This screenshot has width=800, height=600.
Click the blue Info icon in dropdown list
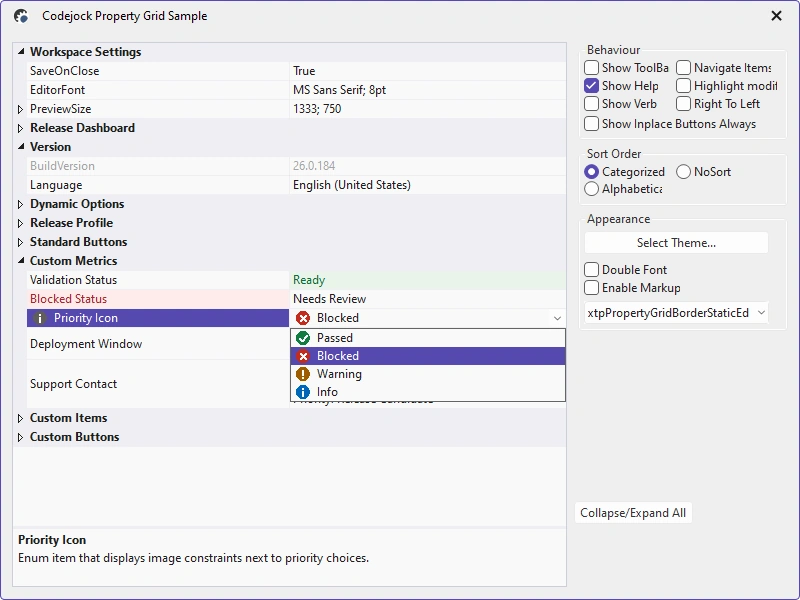(x=303, y=392)
